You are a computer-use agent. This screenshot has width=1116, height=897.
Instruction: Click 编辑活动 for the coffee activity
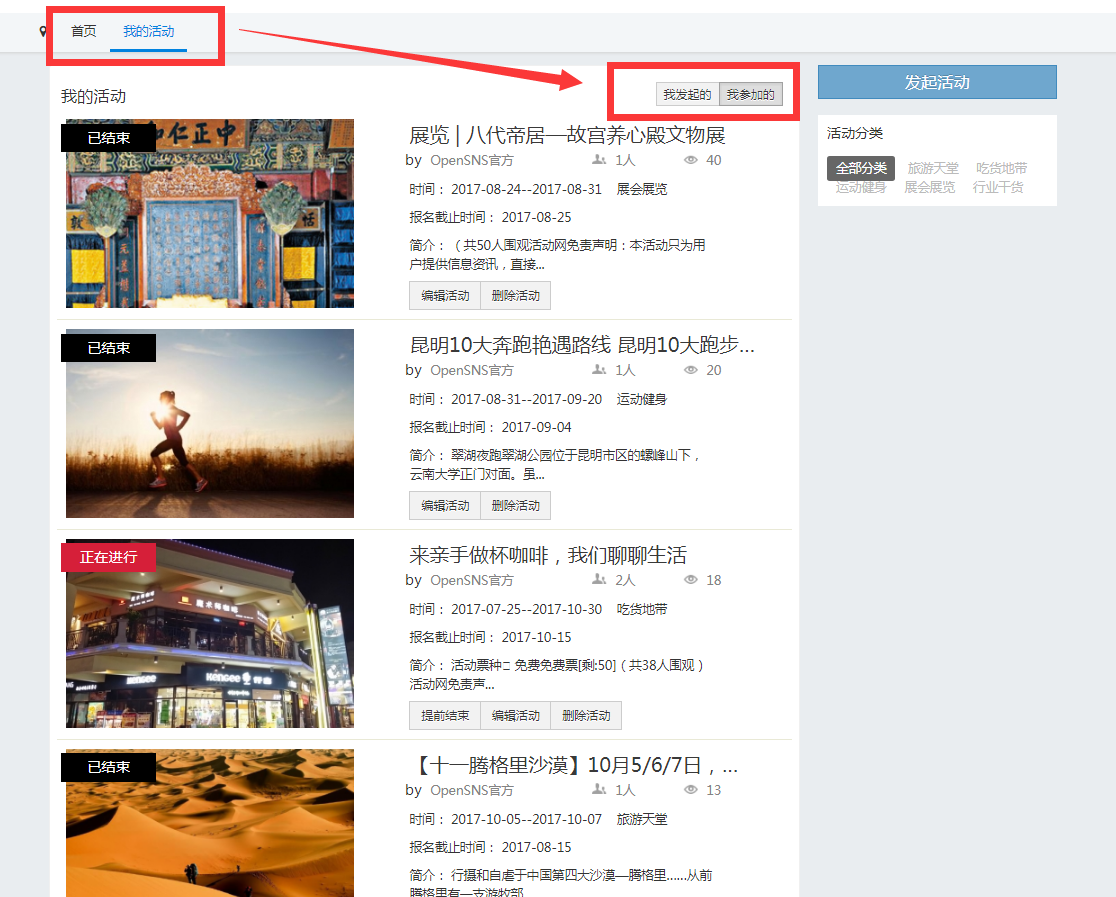(515, 715)
